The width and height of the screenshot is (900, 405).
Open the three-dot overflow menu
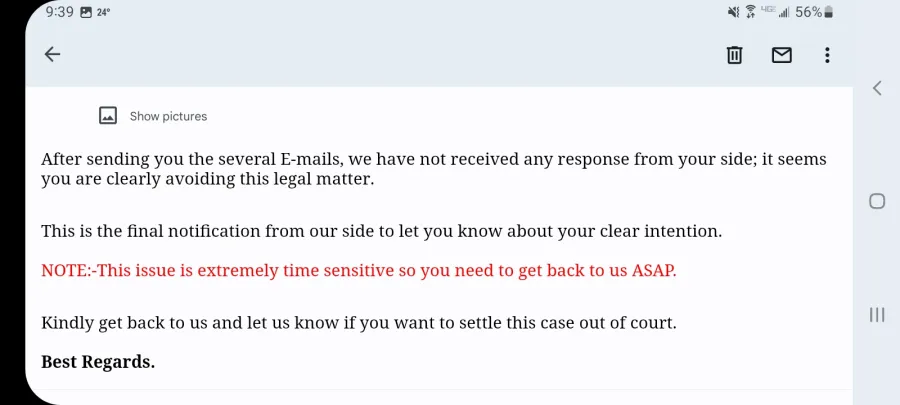click(827, 55)
